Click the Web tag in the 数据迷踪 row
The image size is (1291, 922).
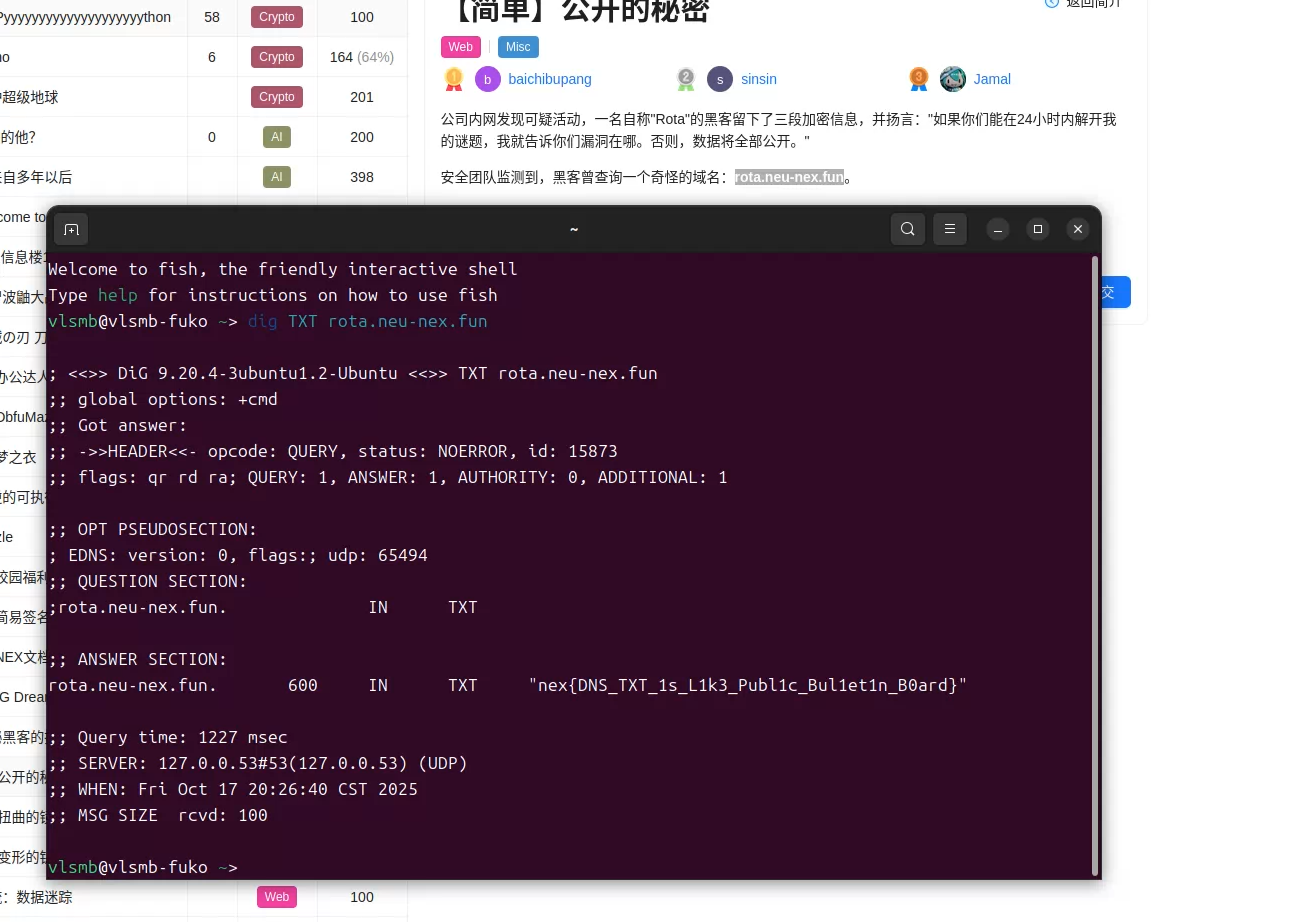pyautogui.click(x=277, y=897)
